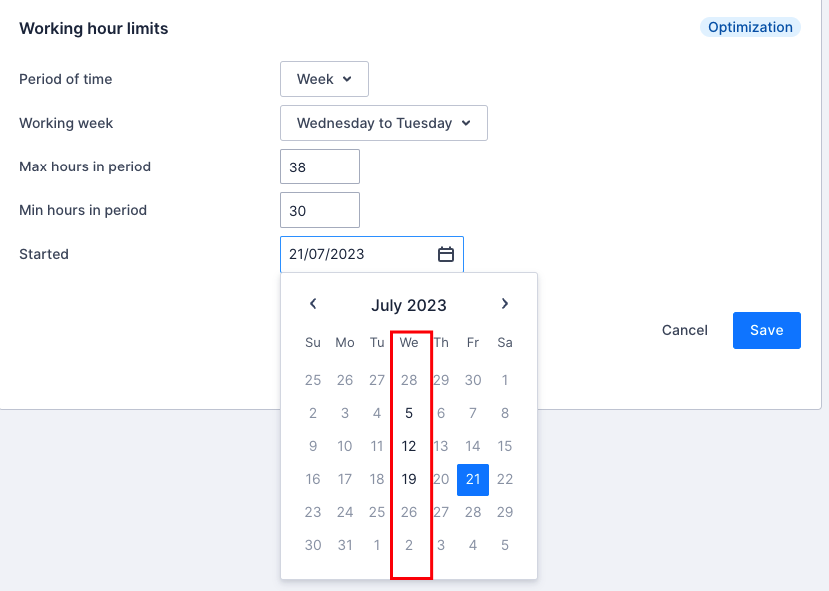Open the Period of time Week dropdown
The image size is (829, 591).
pos(324,78)
